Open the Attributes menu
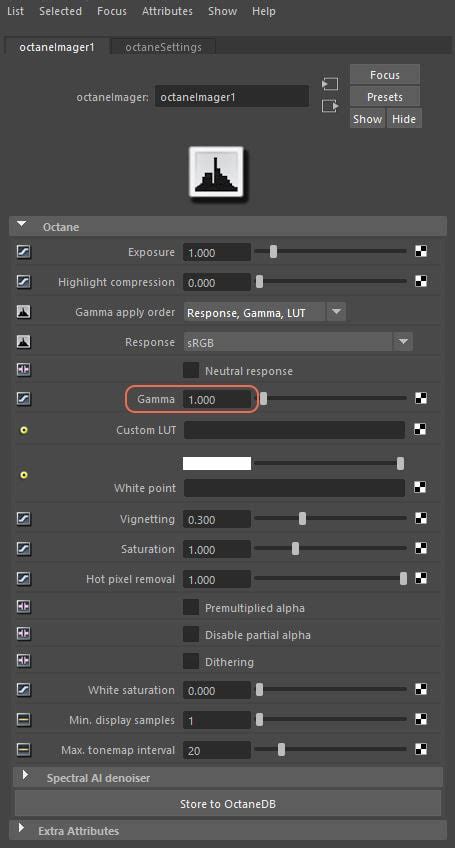This screenshot has width=455, height=848. point(167,11)
